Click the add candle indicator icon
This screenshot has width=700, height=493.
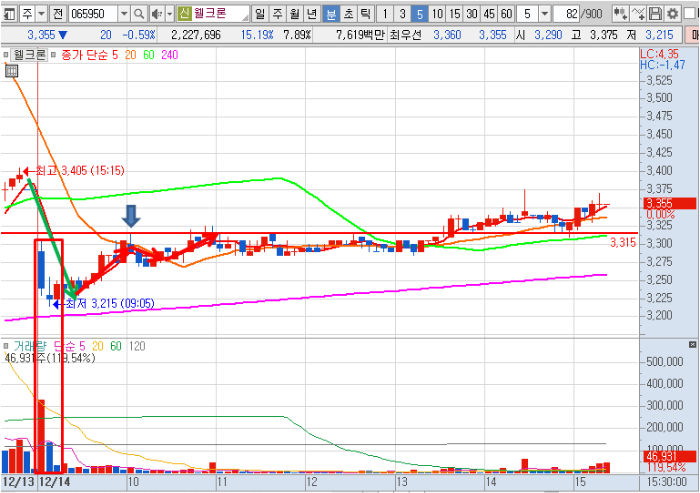click(620, 14)
